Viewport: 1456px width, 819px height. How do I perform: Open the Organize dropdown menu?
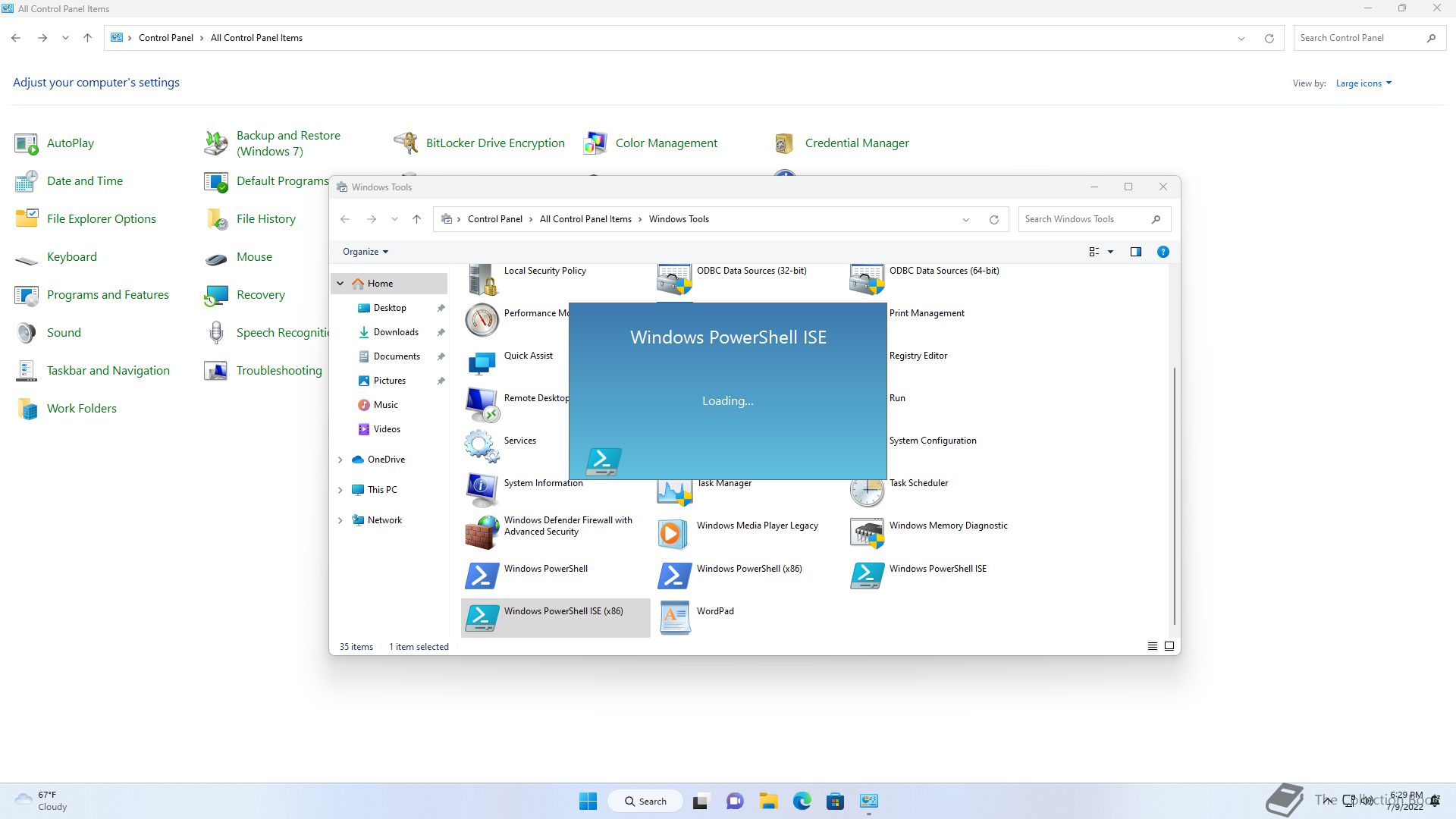click(x=365, y=252)
